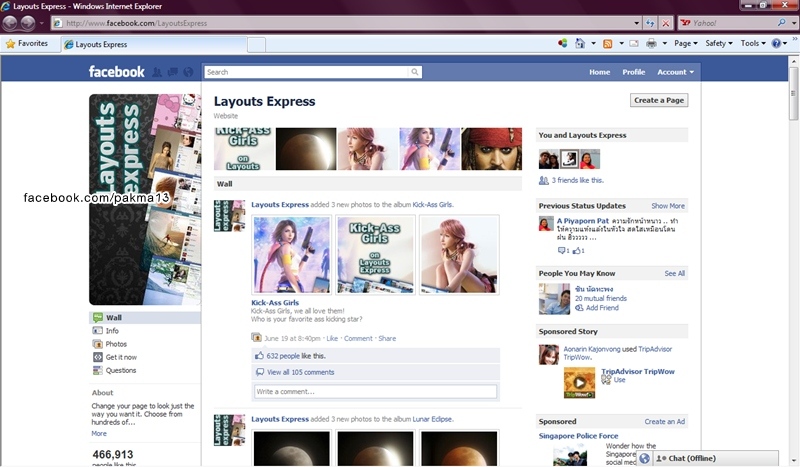
Task: Click More under About section
Action: [x=99, y=433]
